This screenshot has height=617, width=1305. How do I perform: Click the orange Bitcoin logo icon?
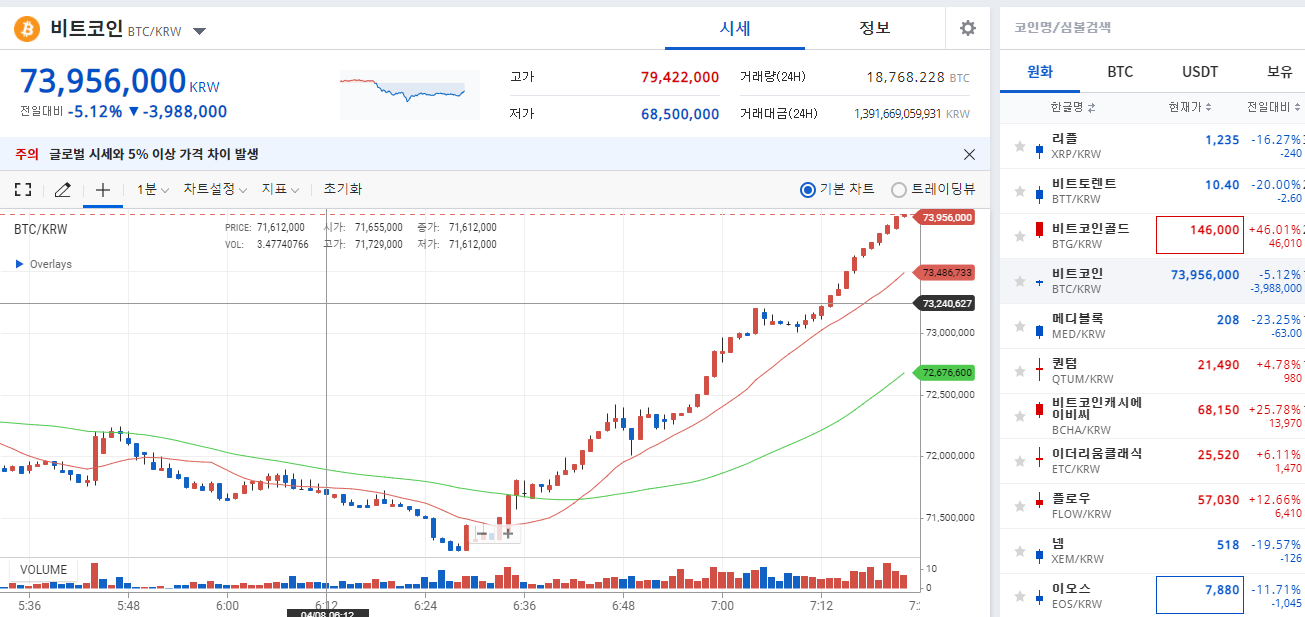click(27, 28)
